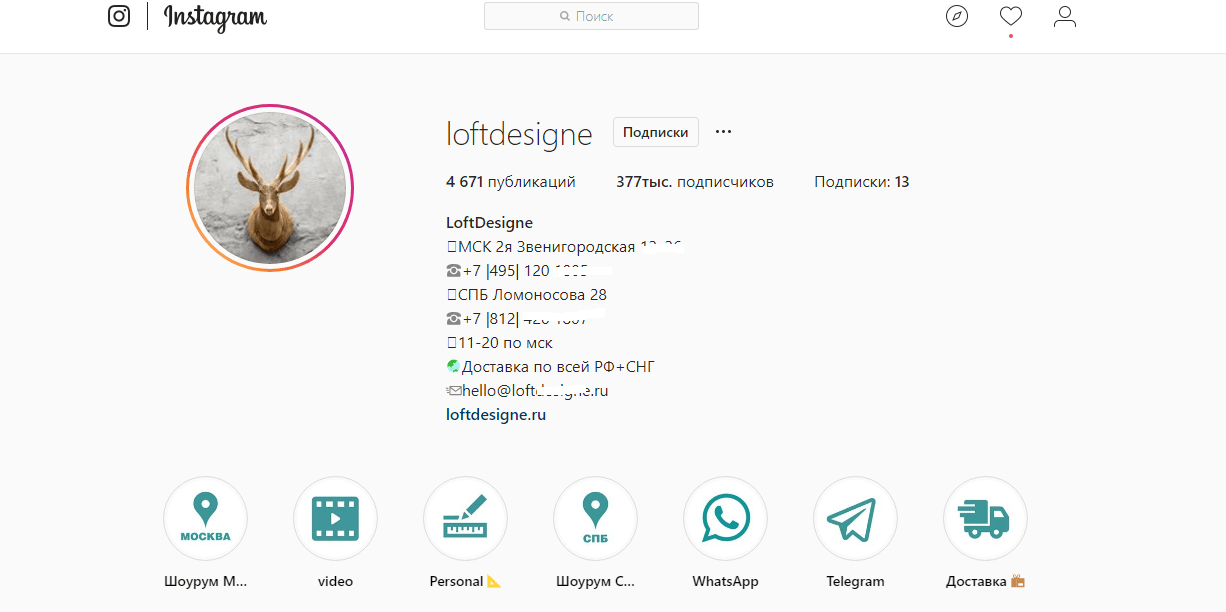Open the Подписки: 13 following list
This screenshot has width=1226, height=612.
[x=862, y=182]
